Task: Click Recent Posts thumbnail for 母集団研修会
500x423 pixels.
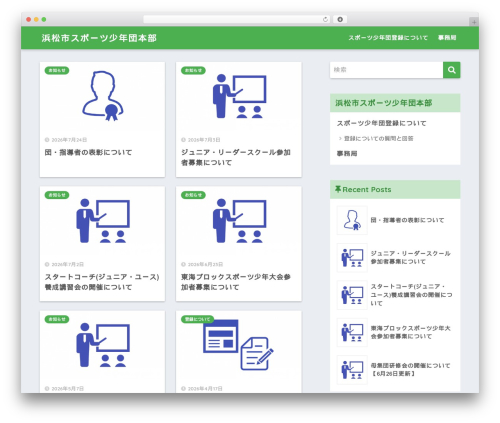Action: tap(352, 370)
